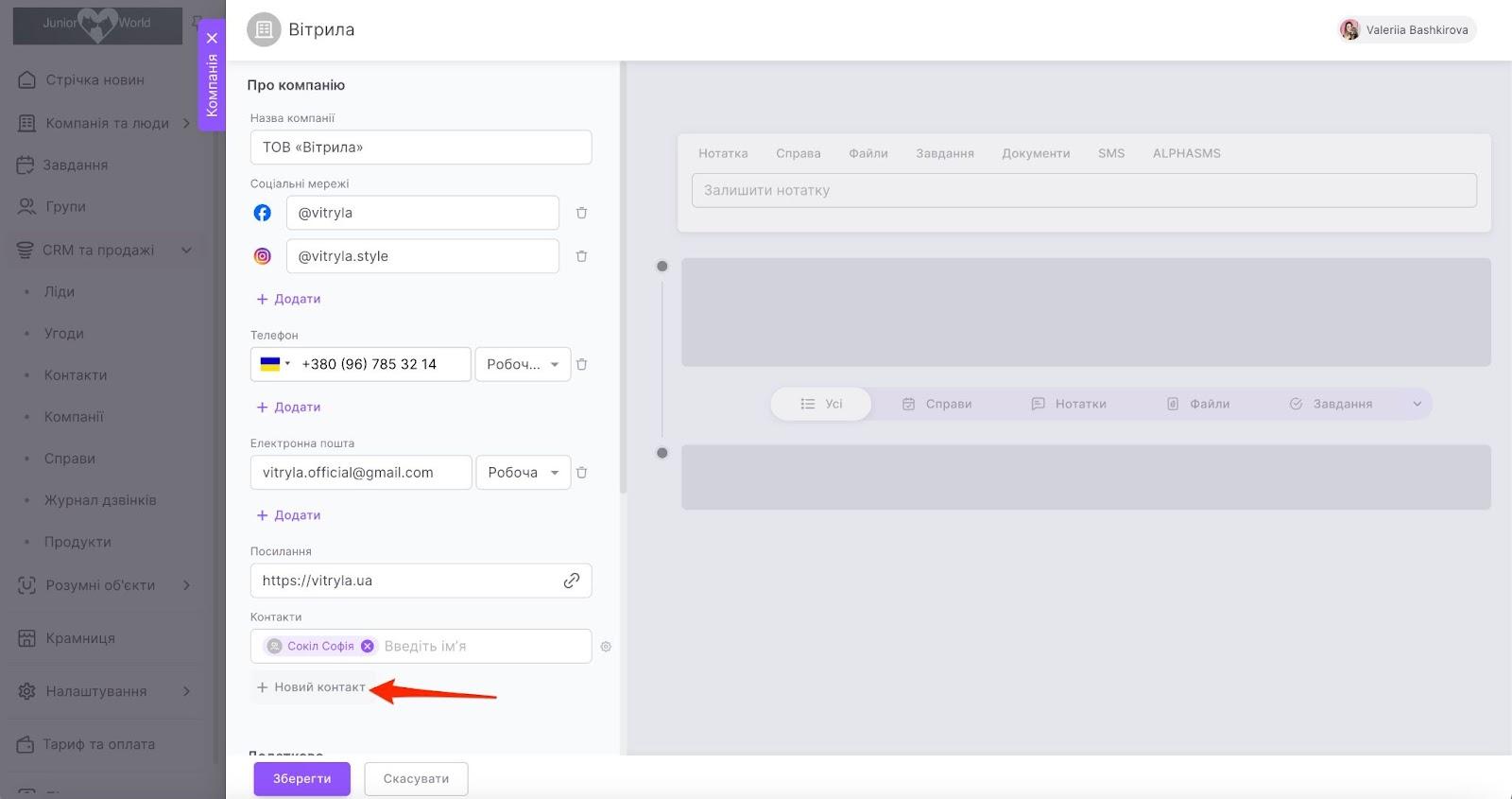This screenshot has width=1512, height=799.
Task: Remove the phone number row
Action: pyautogui.click(x=581, y=365)
